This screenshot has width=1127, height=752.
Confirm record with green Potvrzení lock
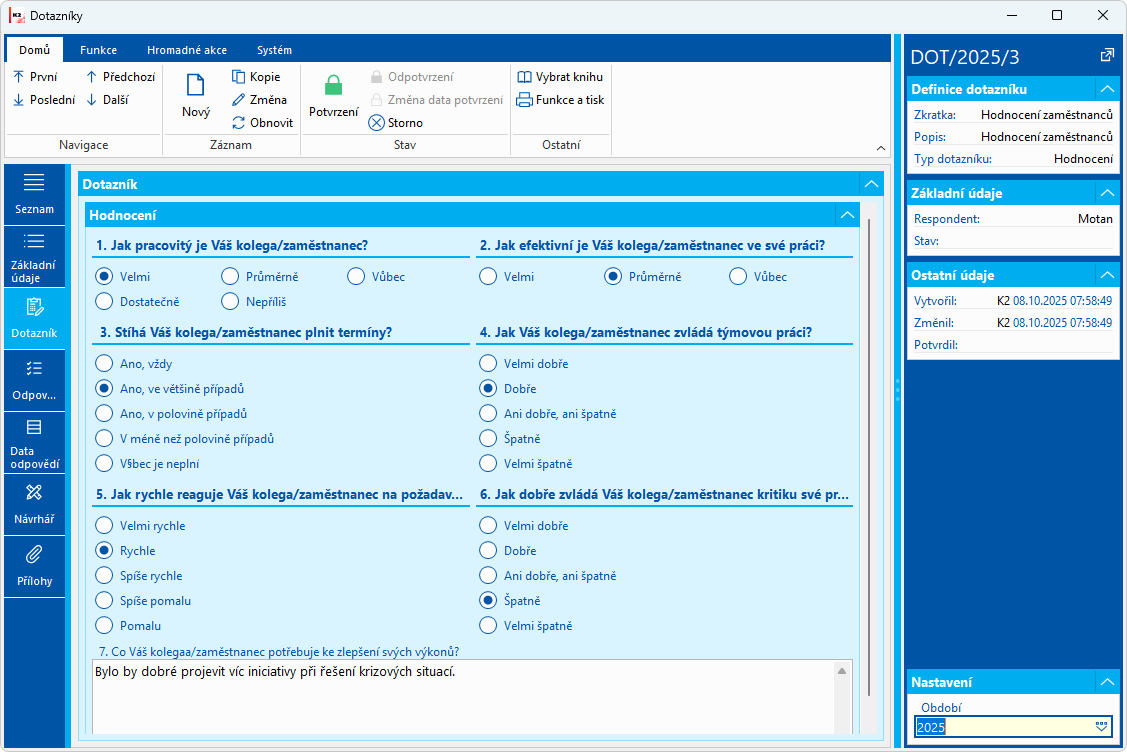point(334,96)
